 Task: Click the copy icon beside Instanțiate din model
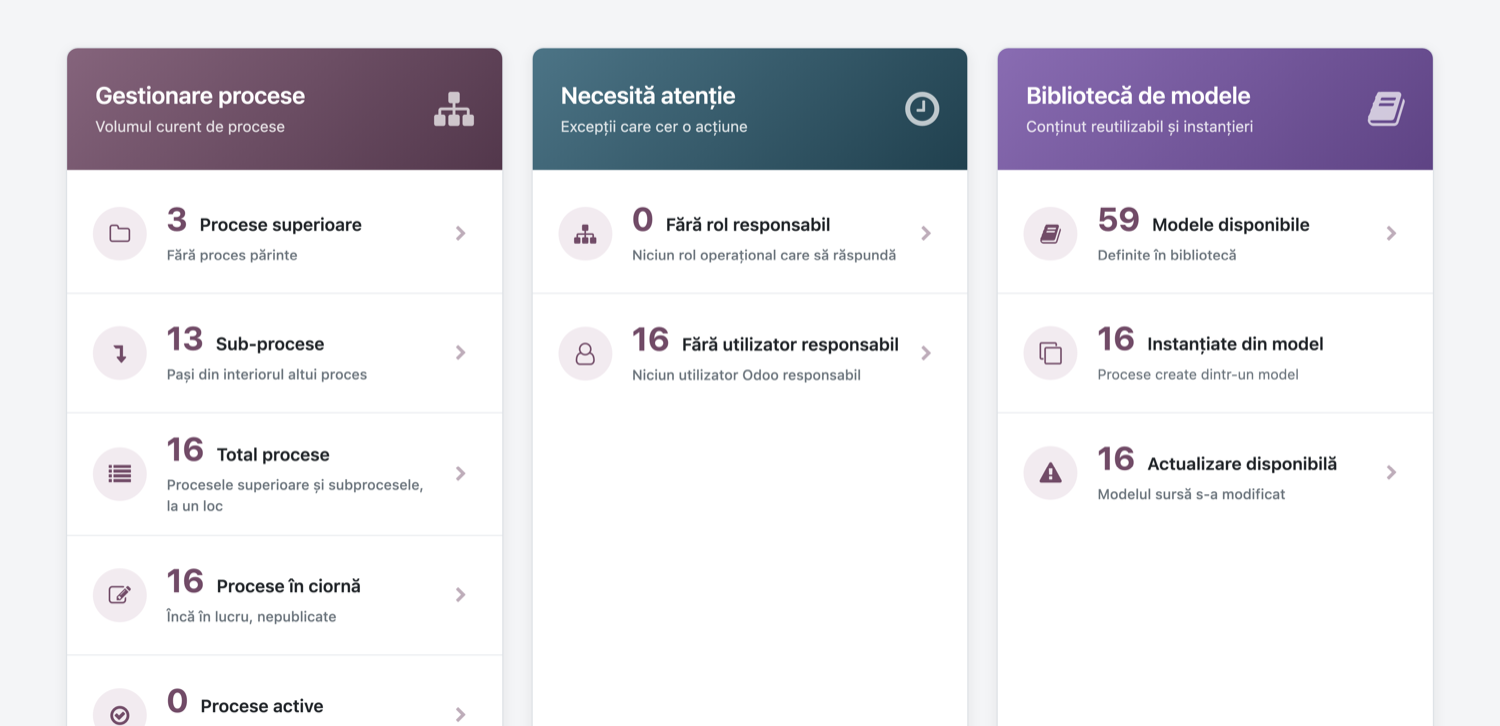click(x=1050, y=353)
